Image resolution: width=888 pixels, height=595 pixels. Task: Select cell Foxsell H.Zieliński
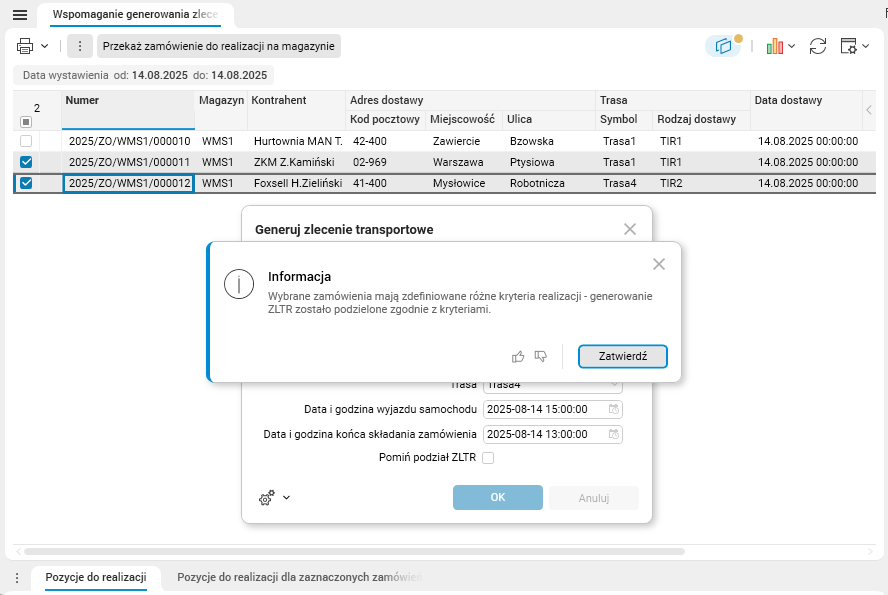(x=298, y=183)
